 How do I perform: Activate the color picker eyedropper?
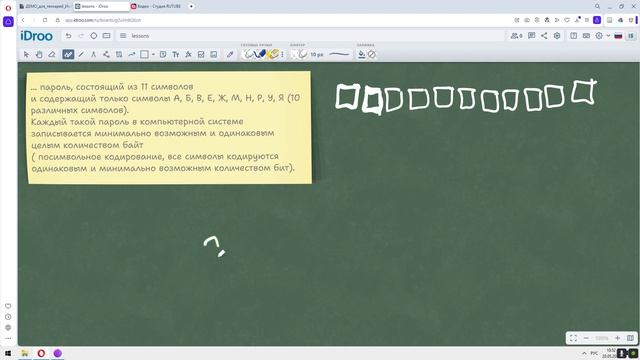230,54
